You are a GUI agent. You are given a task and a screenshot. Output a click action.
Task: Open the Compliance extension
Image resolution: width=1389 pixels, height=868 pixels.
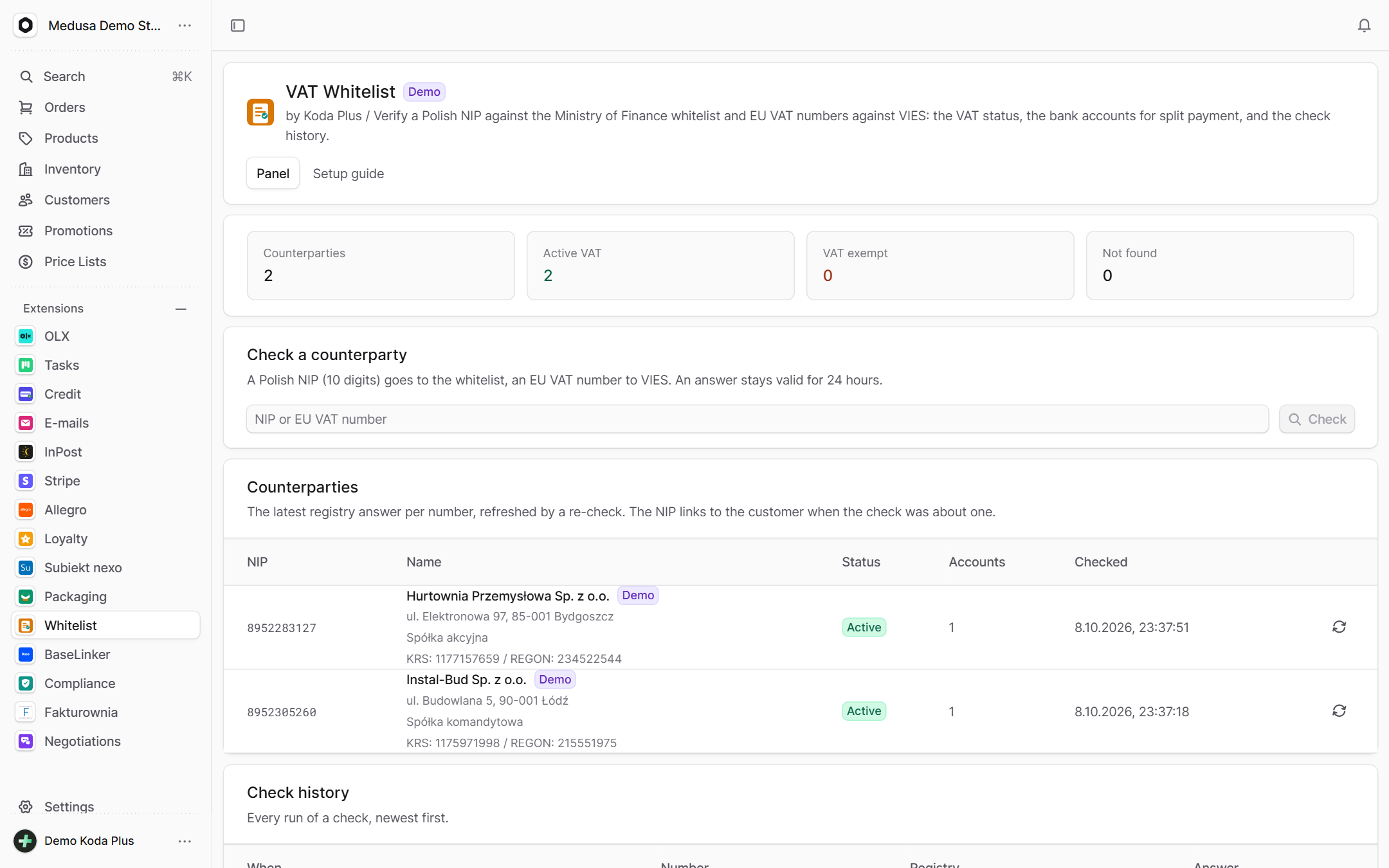point(106,683)
